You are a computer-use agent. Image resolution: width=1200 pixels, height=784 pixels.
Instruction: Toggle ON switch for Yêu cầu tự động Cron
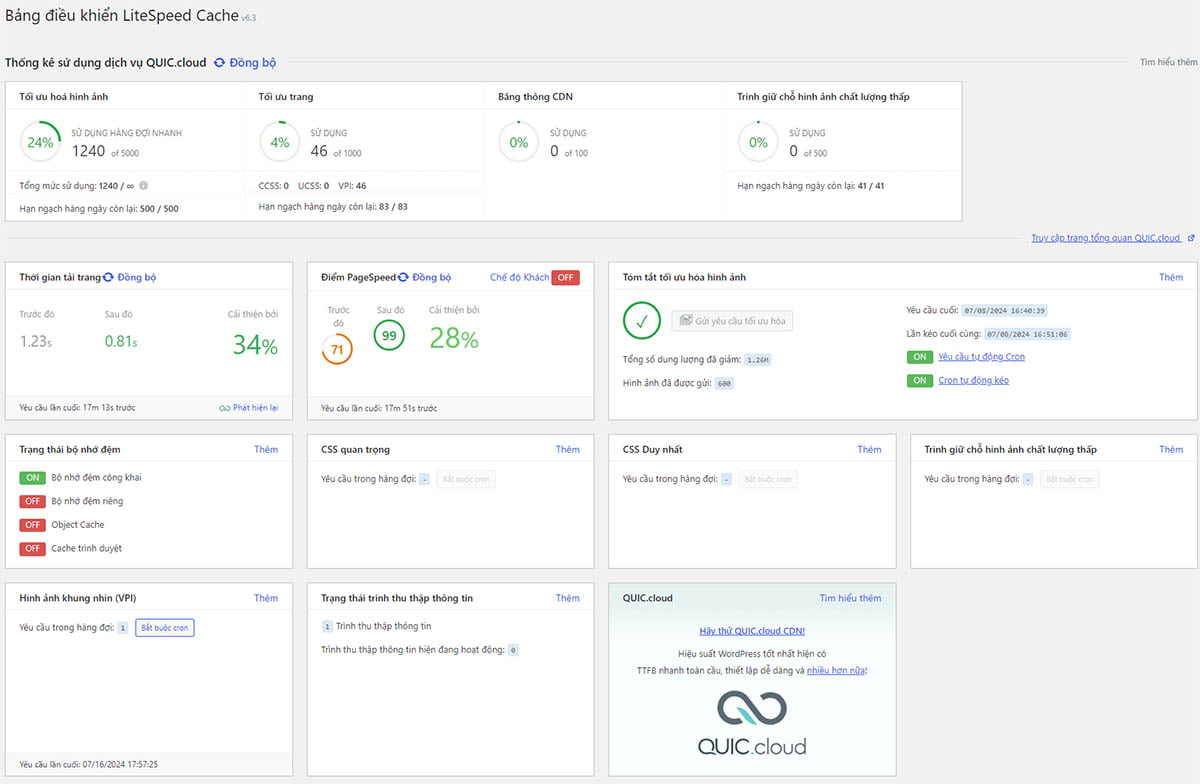[920, 357]
